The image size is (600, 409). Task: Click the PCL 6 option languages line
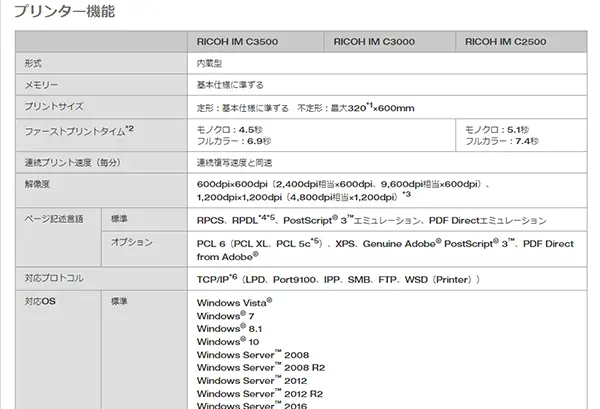(385, 243)
